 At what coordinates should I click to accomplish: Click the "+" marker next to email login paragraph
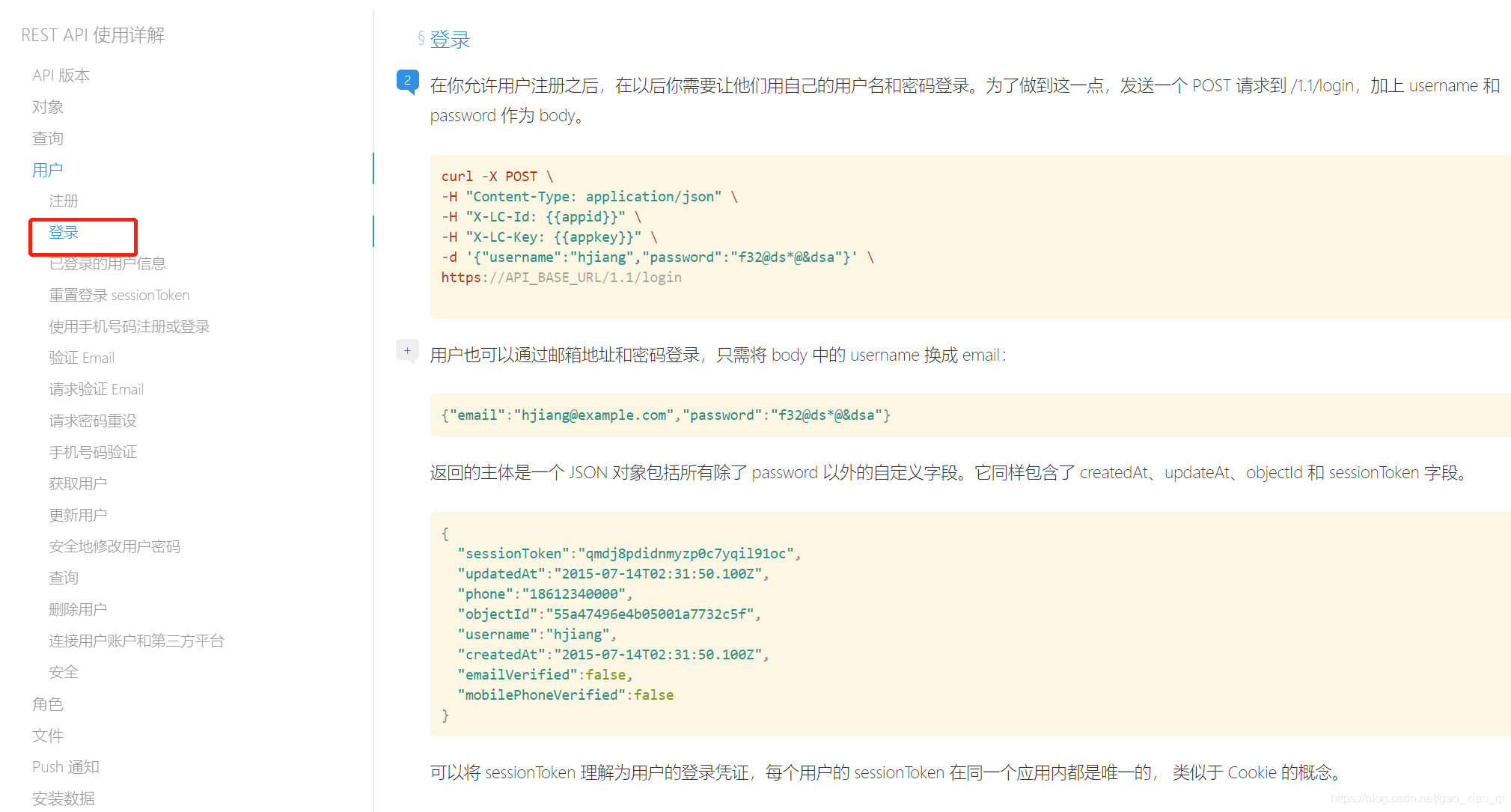[x=407, y=349]
